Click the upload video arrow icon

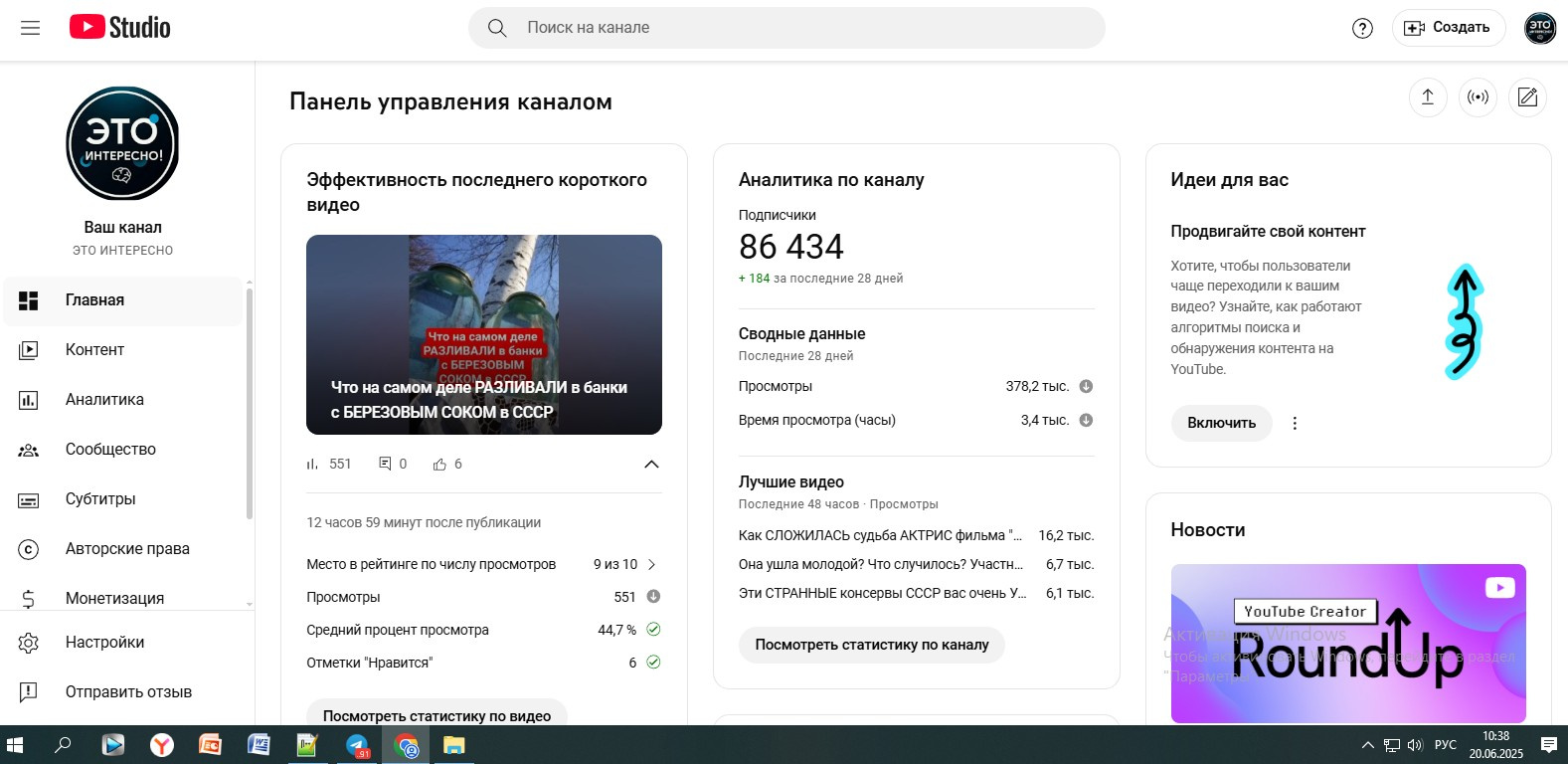pyautogui.click(x=1428, y=97)
